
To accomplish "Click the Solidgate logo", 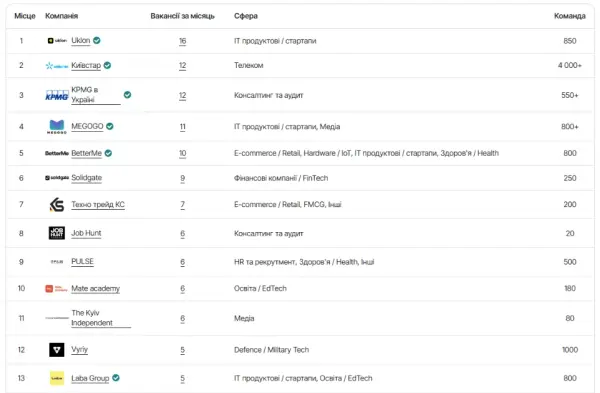I will tap(57, 178).
